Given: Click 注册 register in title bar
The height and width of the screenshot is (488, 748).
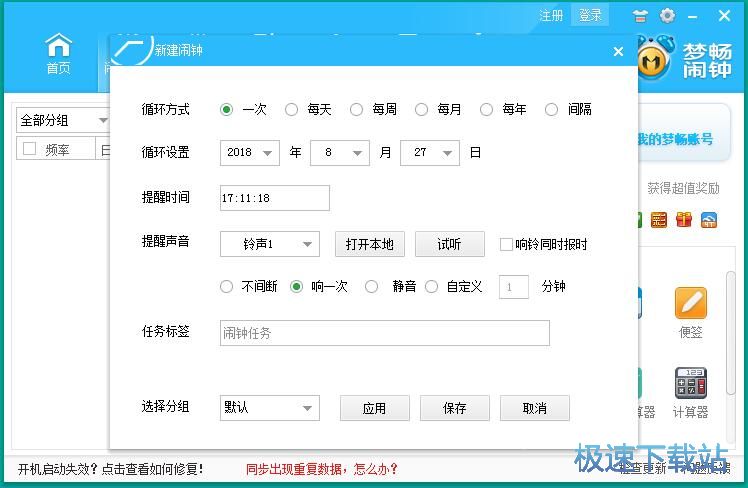Looking at the screenshot, I should coord(551,15).
